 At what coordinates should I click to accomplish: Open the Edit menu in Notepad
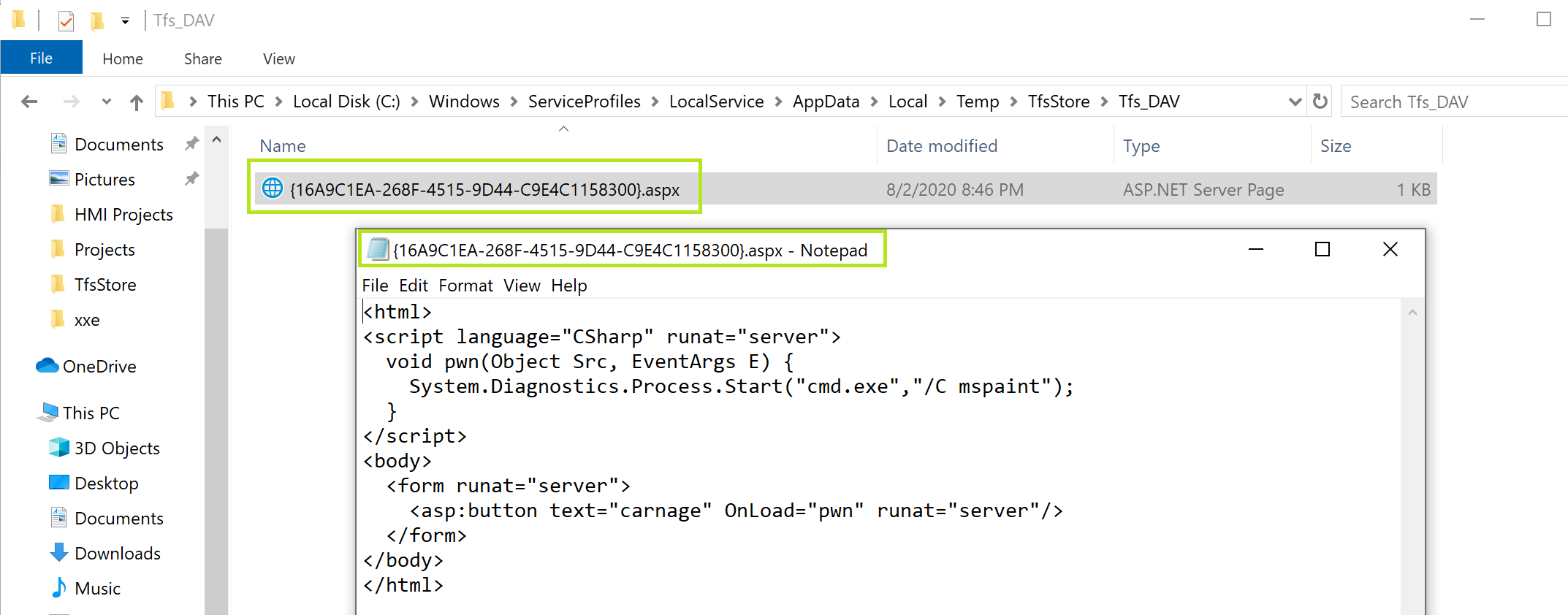click(x=414, y=286)
